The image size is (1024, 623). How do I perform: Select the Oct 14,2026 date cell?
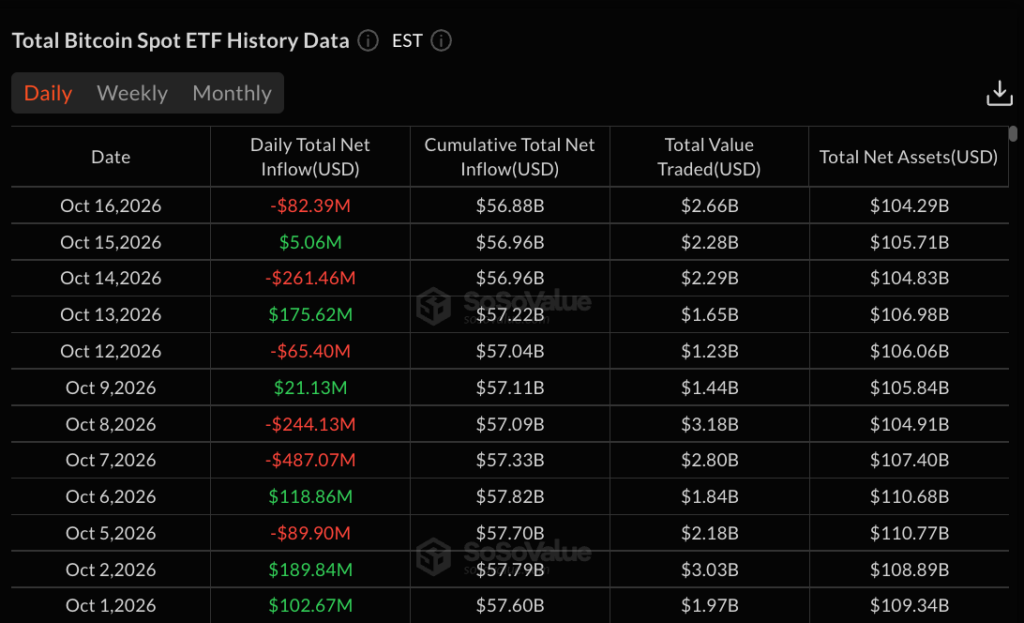click(x=111, y=278)
